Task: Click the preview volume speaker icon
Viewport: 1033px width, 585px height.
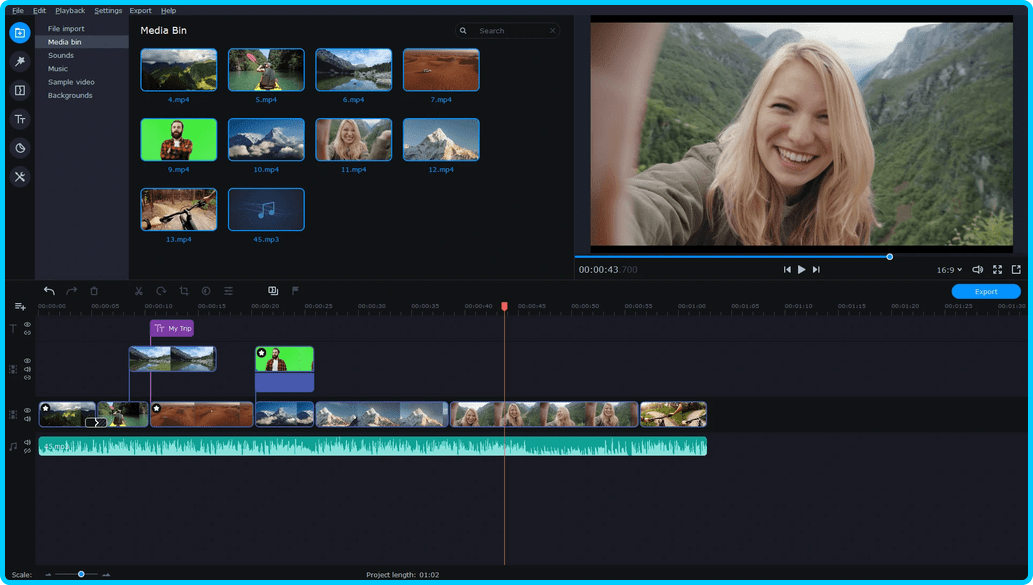Action: tap(978, 269)
